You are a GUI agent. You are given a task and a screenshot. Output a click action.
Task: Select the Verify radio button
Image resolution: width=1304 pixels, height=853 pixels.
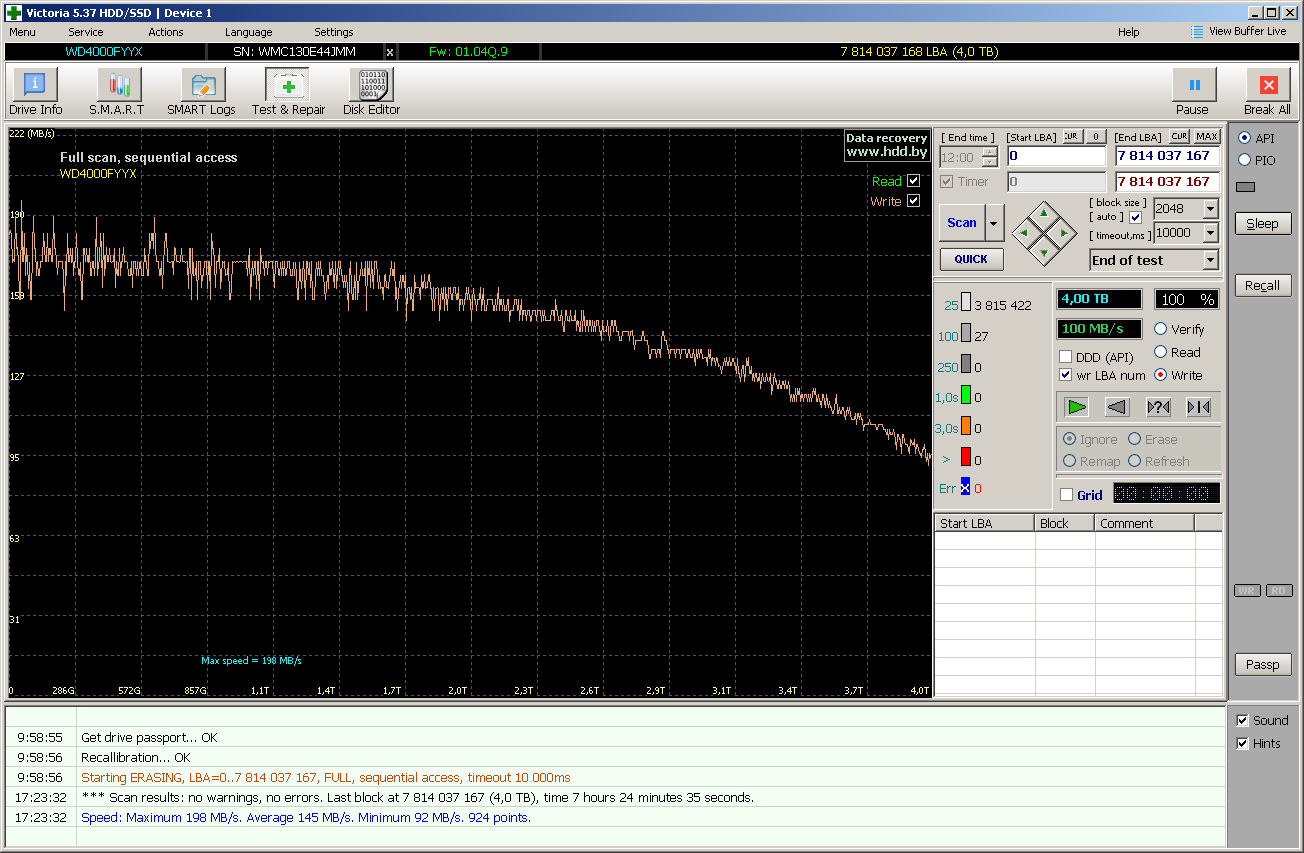(x=1161, y=329)
